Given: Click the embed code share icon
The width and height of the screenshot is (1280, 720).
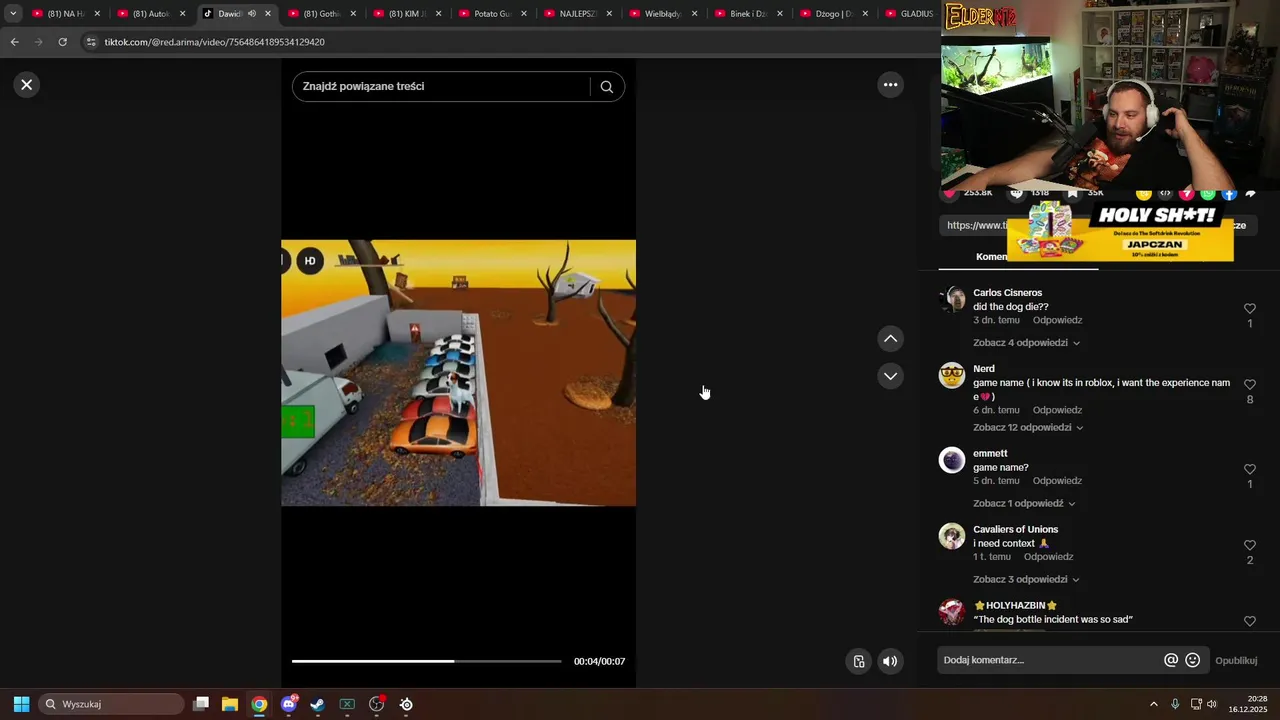Looking at the screenshot, I should [1165, 193].
